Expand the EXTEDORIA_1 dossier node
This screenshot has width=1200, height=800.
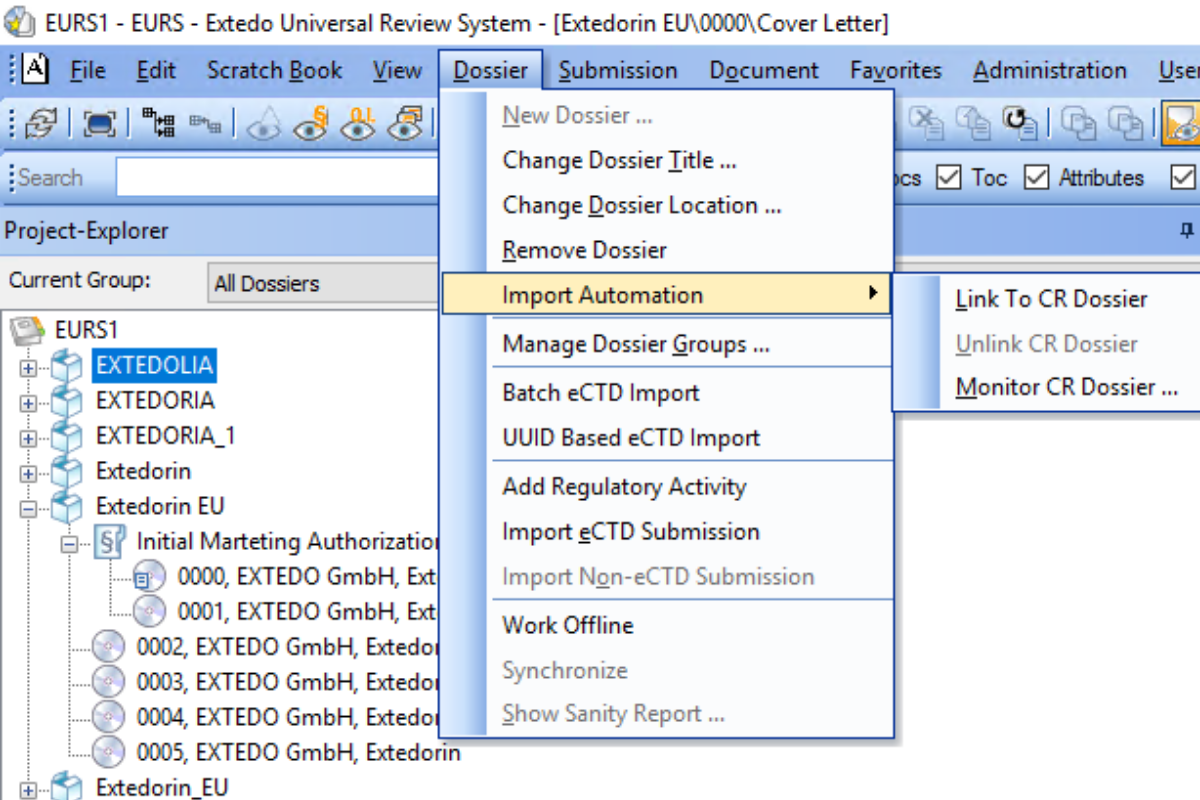[27, 438]
